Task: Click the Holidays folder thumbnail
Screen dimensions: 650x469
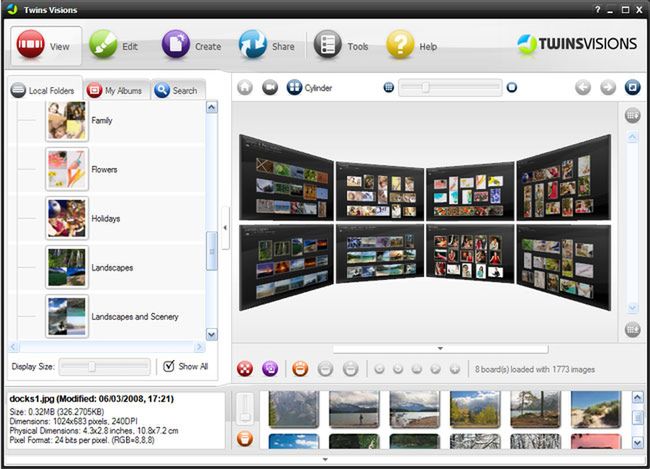Action: click(x=67, y=219)
